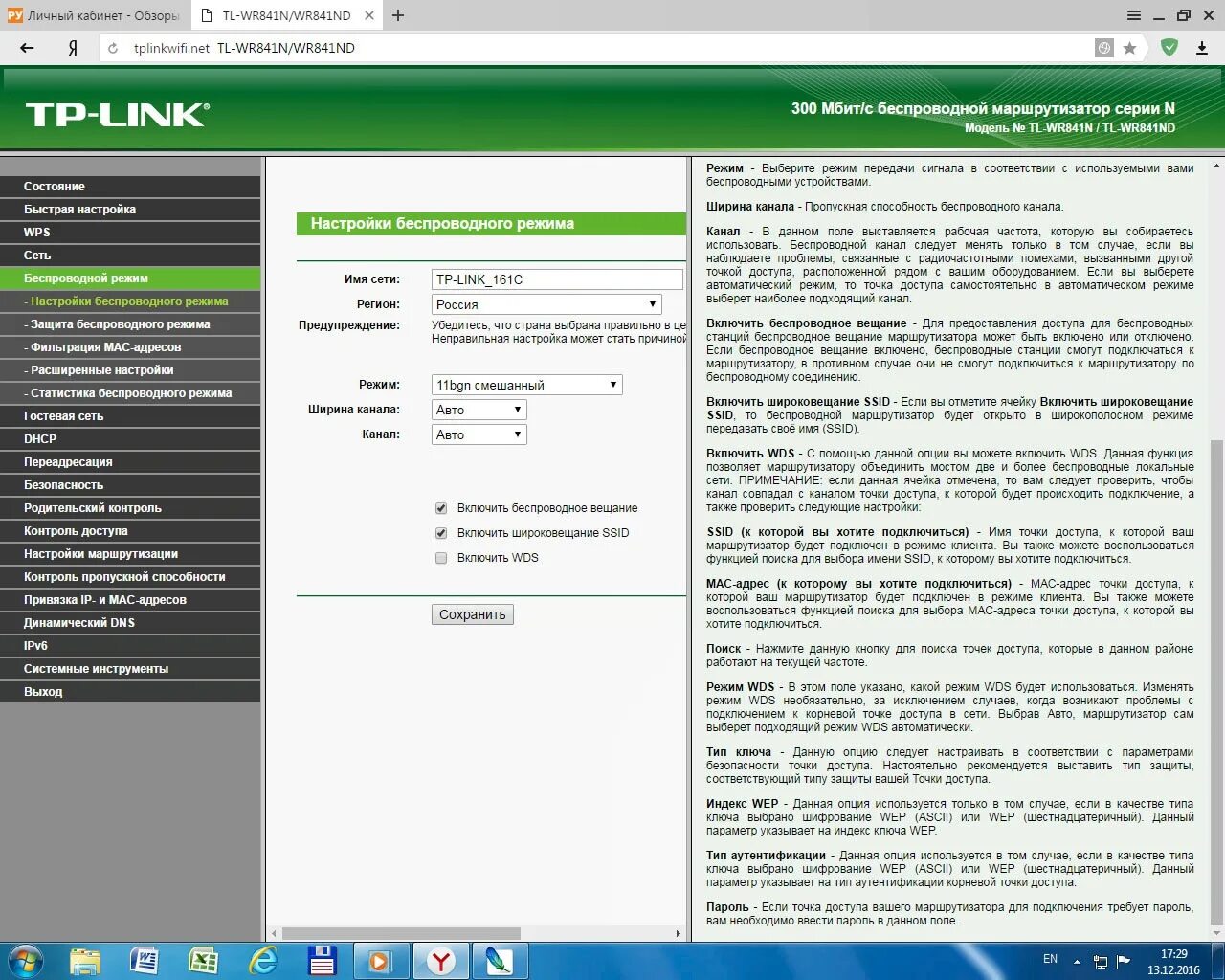Screen dimensions: 1225x980
Task: Open Быстрая настройка in the sidebar
Action: pyautogui.click(x=130, y=210)
